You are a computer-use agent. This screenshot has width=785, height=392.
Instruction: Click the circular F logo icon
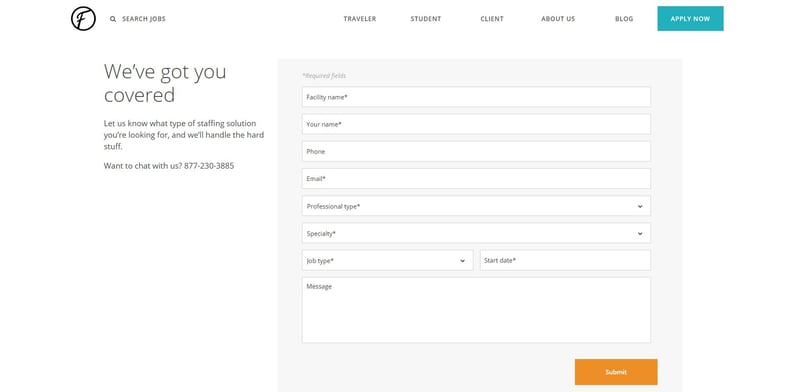[x=83, y=19]
